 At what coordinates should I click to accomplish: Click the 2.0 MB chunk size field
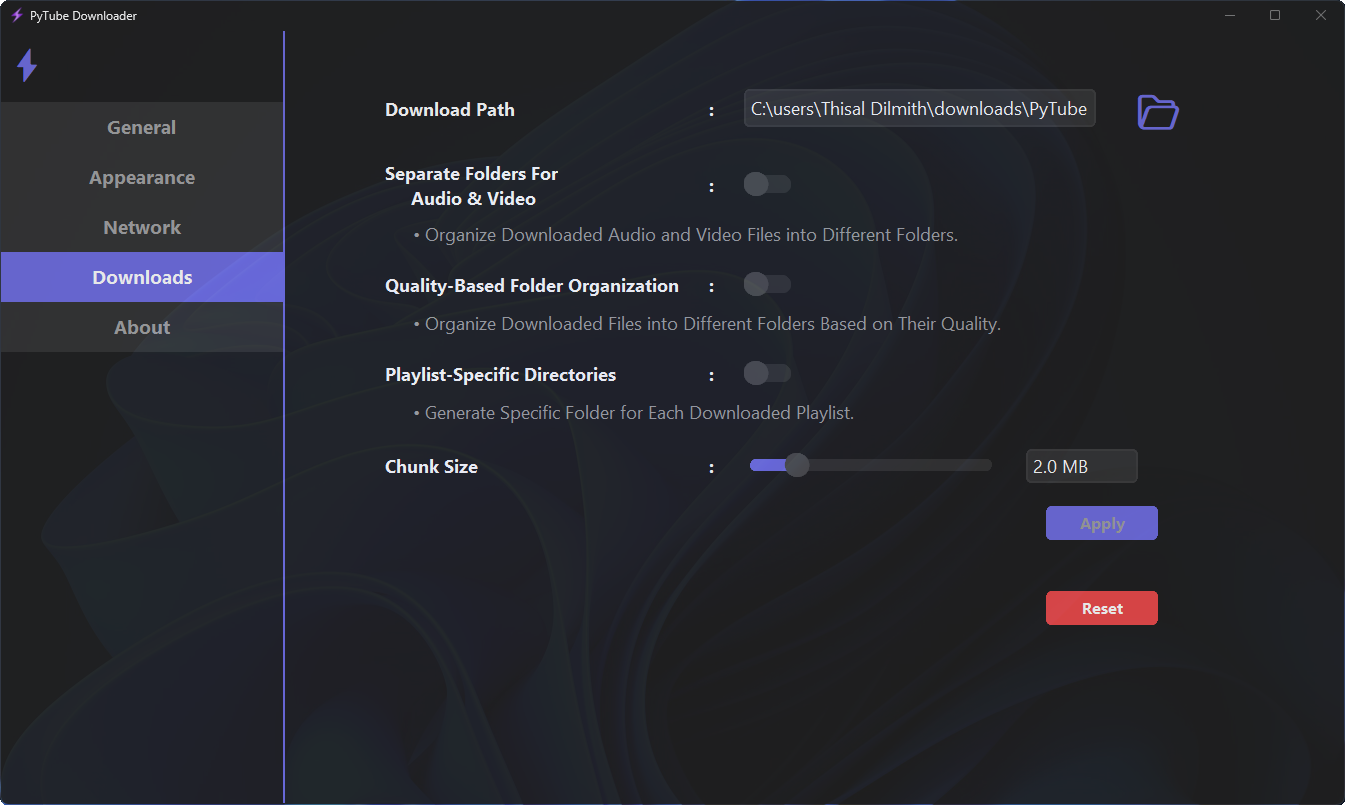coord(1082,466)
